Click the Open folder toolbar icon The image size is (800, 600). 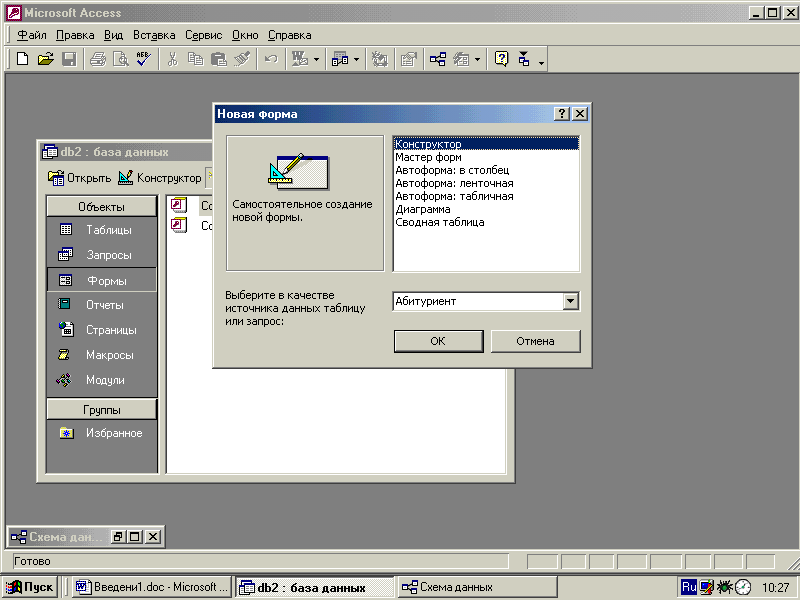pos(45,59)
